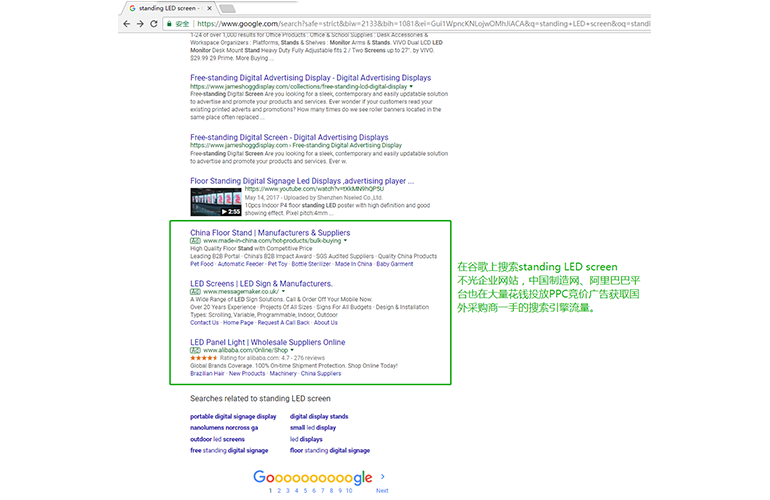The width and height of the screenshot is (770, 500).
Task: Expand the arrow next to jameshoggdisplay.com collections URL
Action: tap(411, 86)
